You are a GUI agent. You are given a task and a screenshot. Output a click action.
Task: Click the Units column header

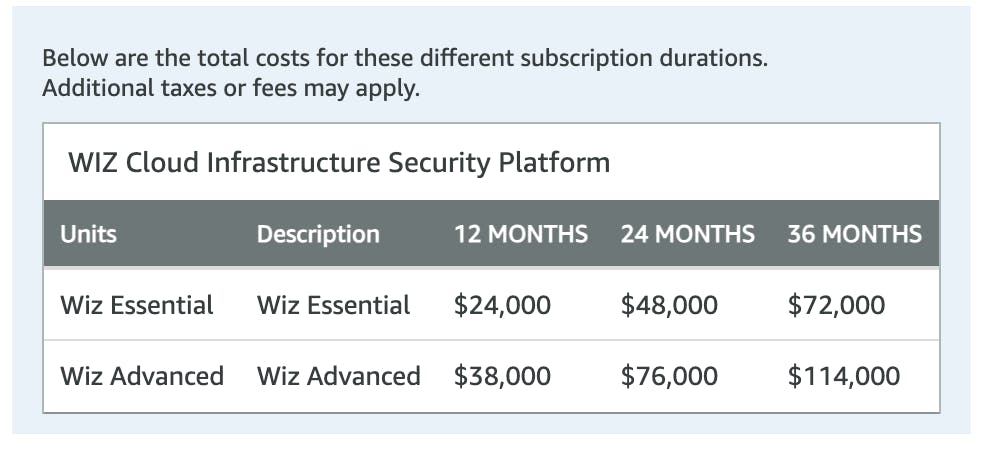click(x=88, y=234)
